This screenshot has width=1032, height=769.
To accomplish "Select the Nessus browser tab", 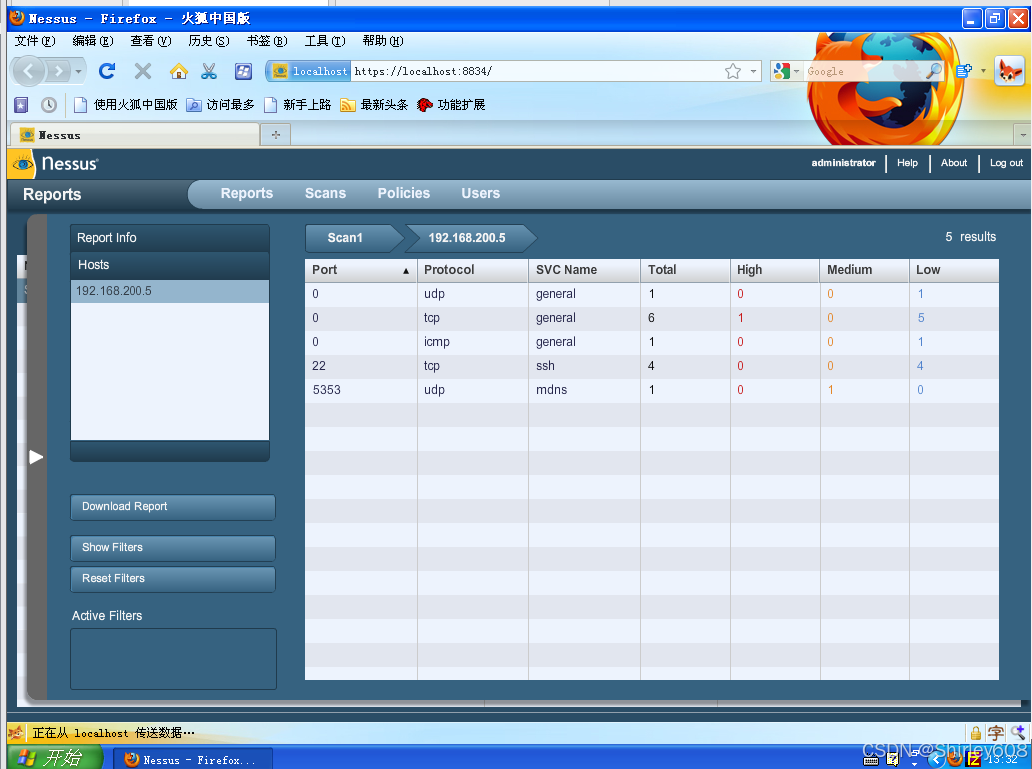I will pos(134,135).
